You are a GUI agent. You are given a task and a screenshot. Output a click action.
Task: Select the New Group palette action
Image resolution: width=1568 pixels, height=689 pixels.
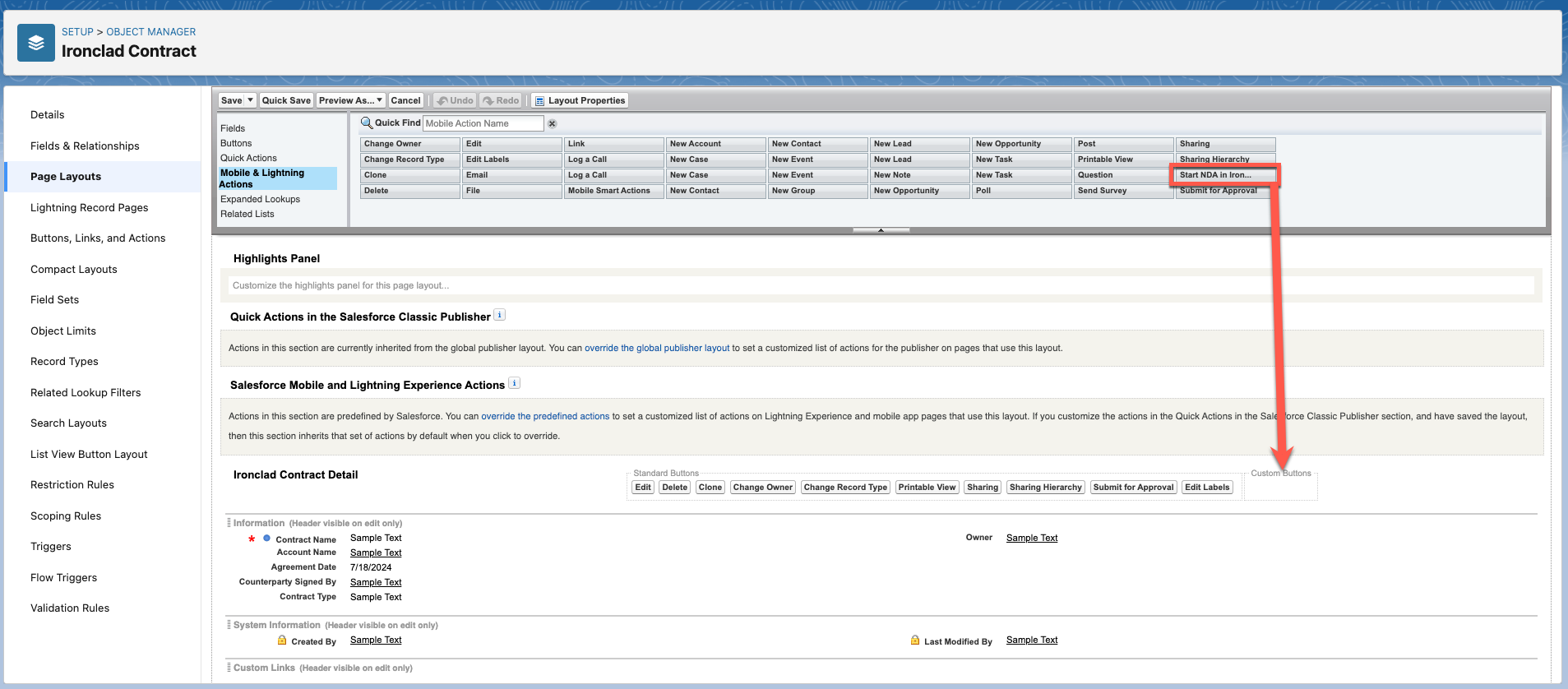tap(818, 191)
